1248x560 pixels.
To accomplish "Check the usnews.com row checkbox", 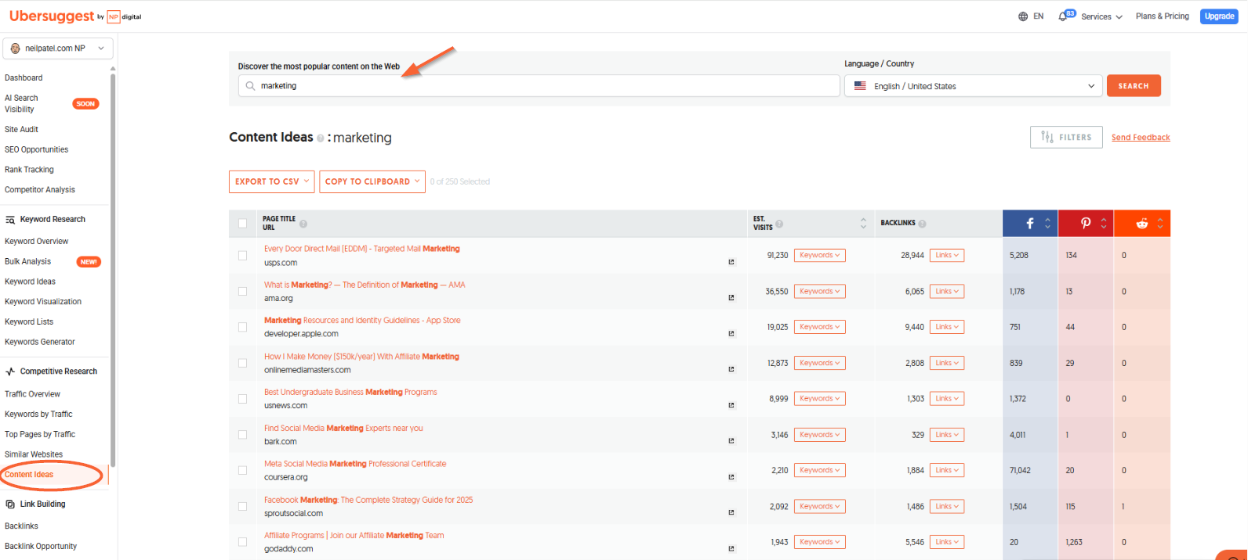I will (x=242, y=399).
